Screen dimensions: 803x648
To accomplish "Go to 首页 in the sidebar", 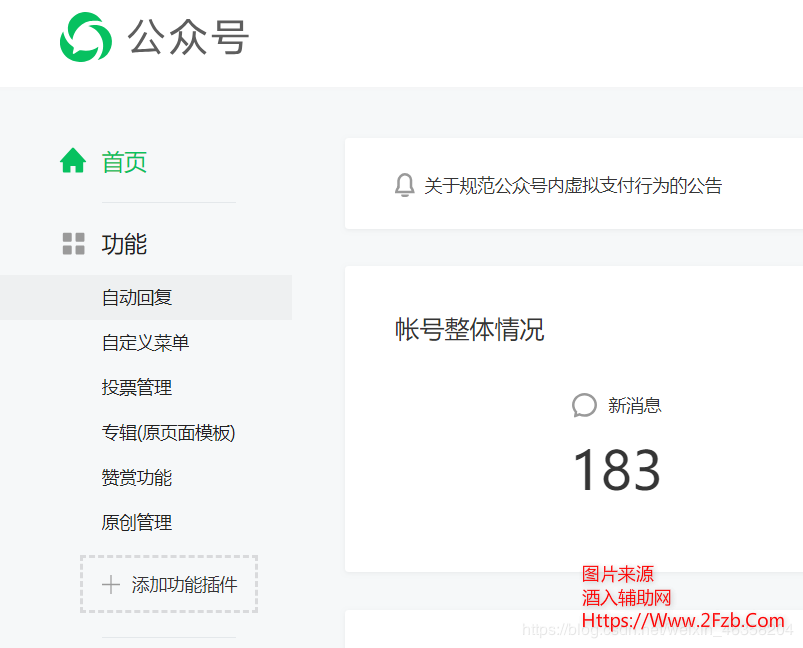I will click(124, 162).
